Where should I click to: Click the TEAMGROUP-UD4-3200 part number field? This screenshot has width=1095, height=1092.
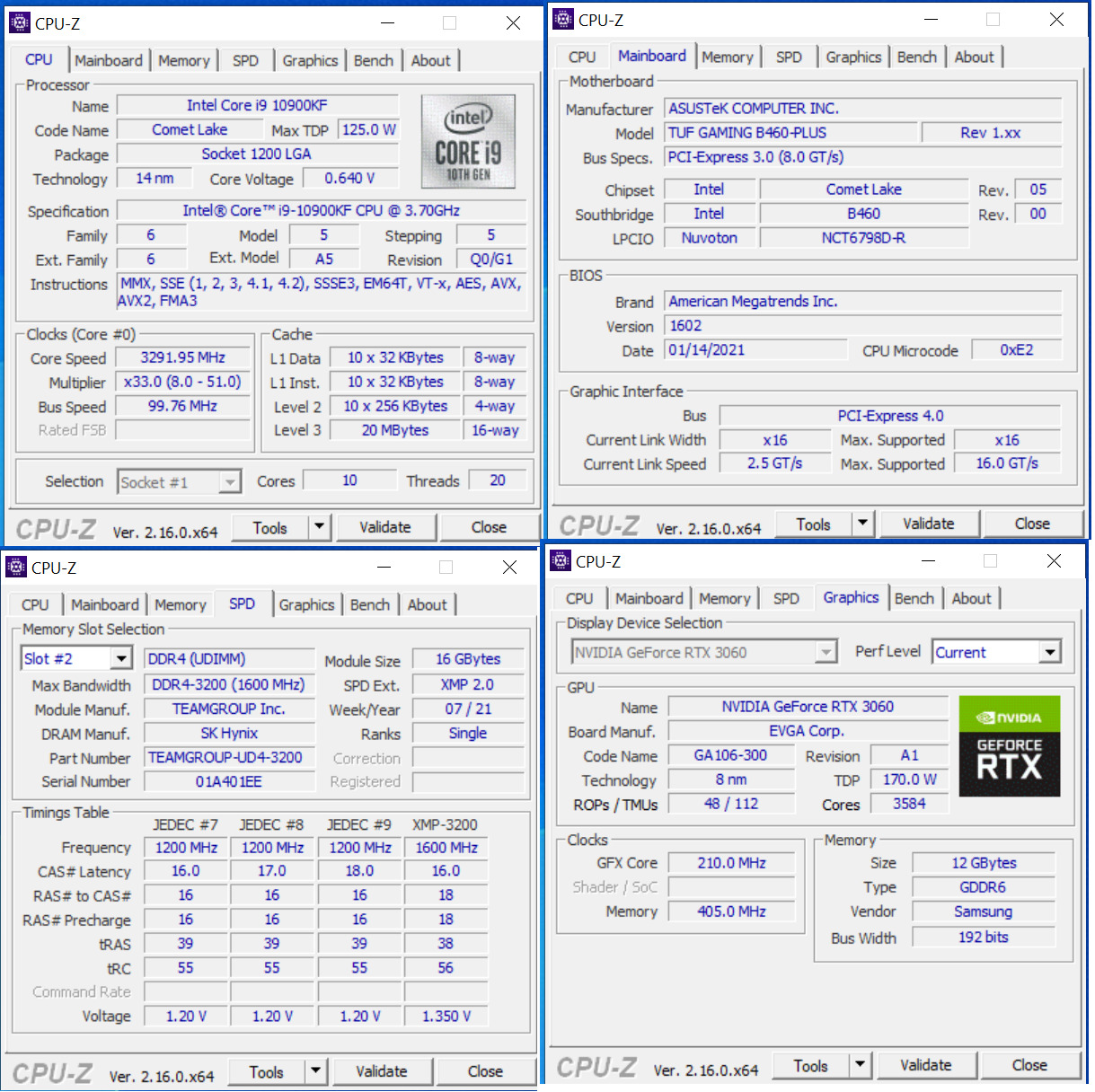pos(229,757)
